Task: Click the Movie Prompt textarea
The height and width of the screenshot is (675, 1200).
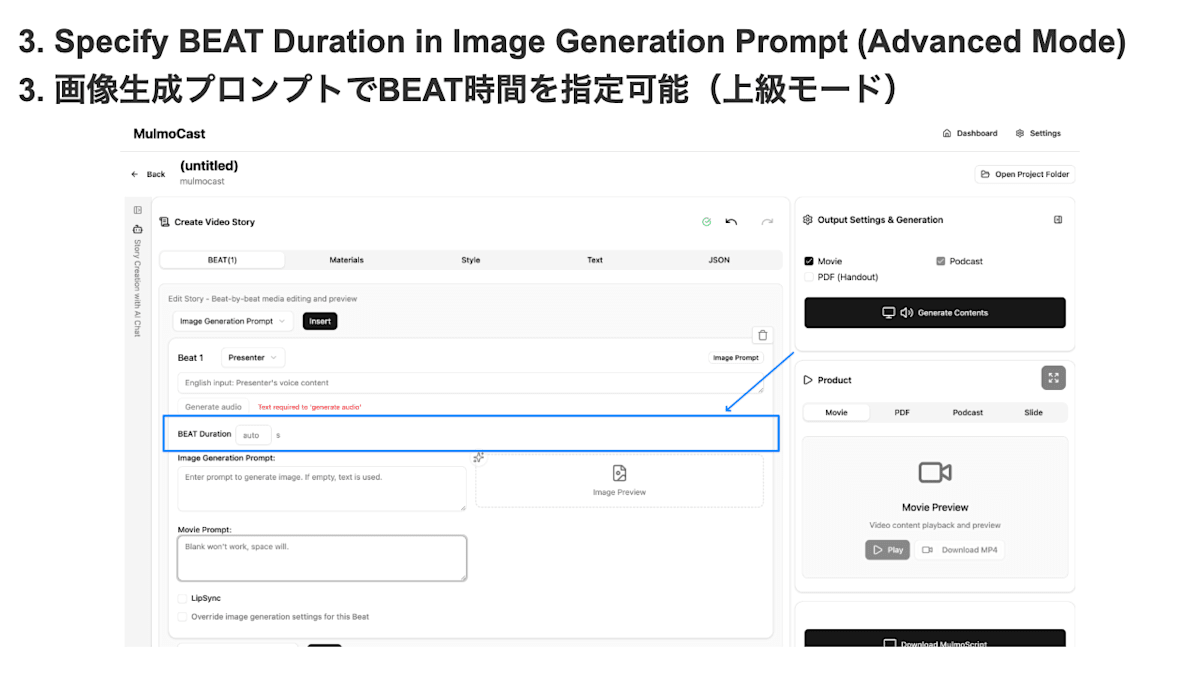Action: click(322, 558)
